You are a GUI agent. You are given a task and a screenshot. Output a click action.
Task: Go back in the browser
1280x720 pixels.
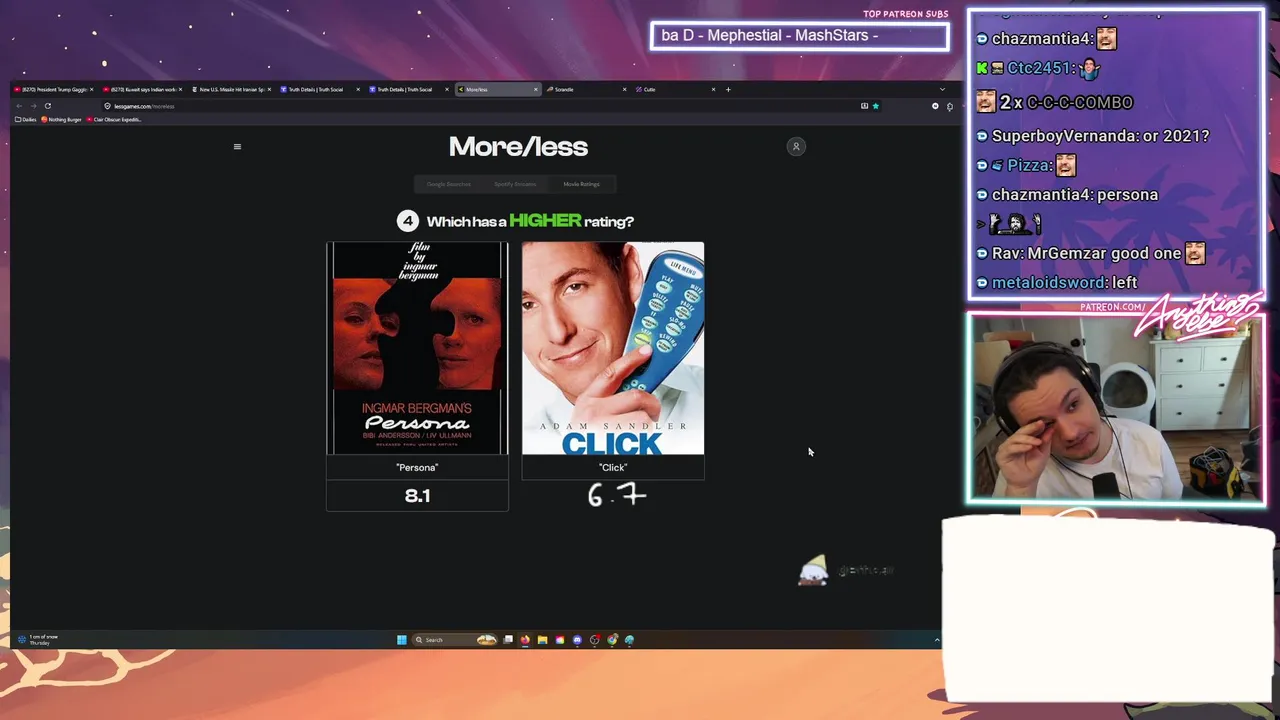[x=19, y=106]
